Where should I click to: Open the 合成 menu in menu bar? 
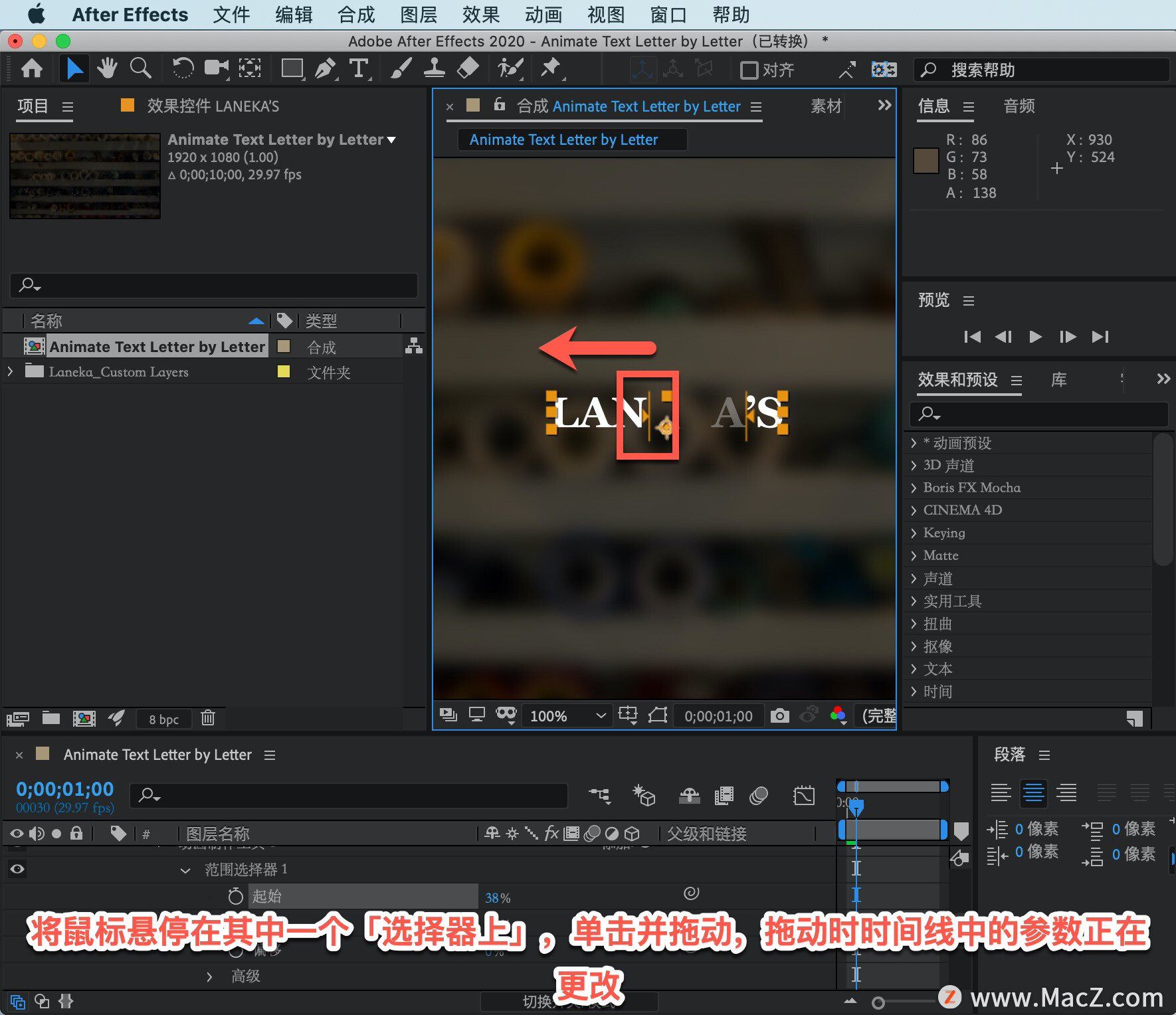coord(356,15)
